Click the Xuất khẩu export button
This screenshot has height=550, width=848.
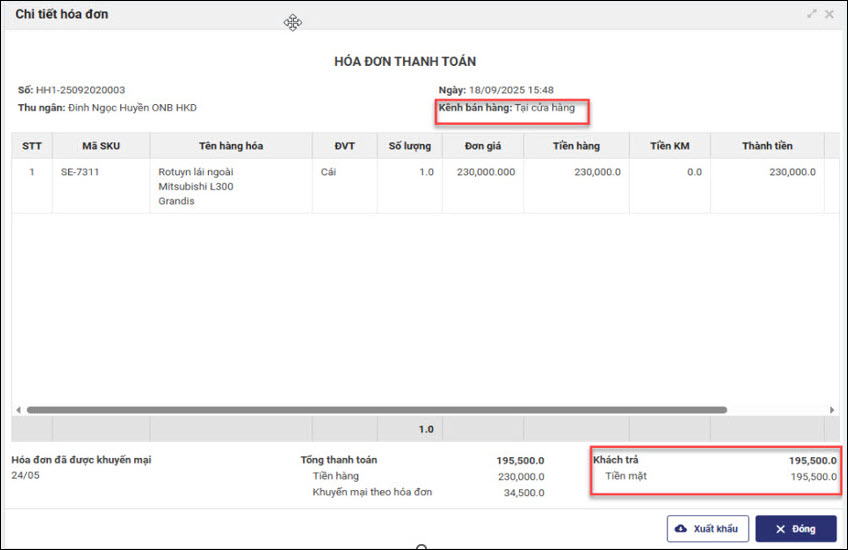[x=707, y=529]
